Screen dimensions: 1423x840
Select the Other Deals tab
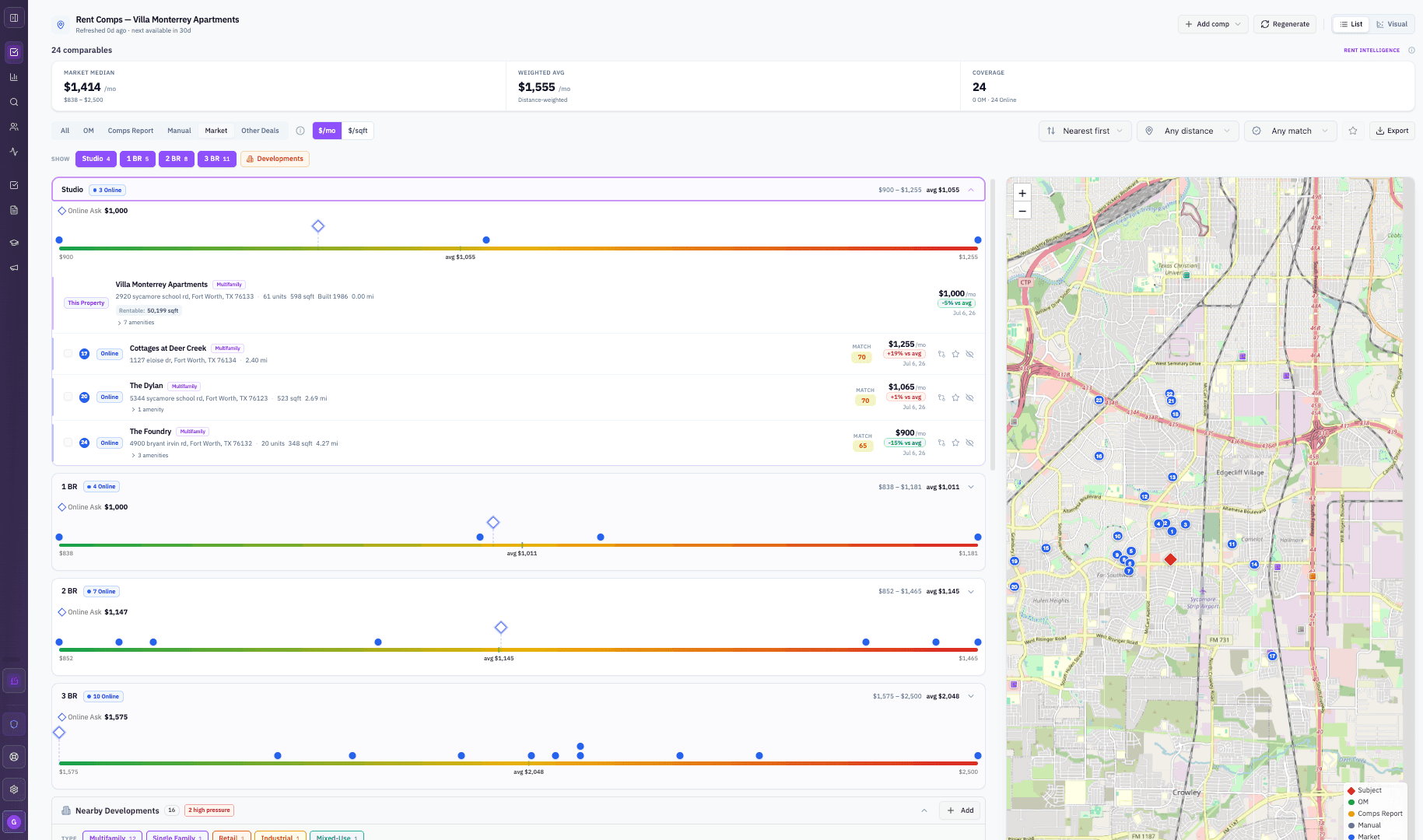[260, 131]
